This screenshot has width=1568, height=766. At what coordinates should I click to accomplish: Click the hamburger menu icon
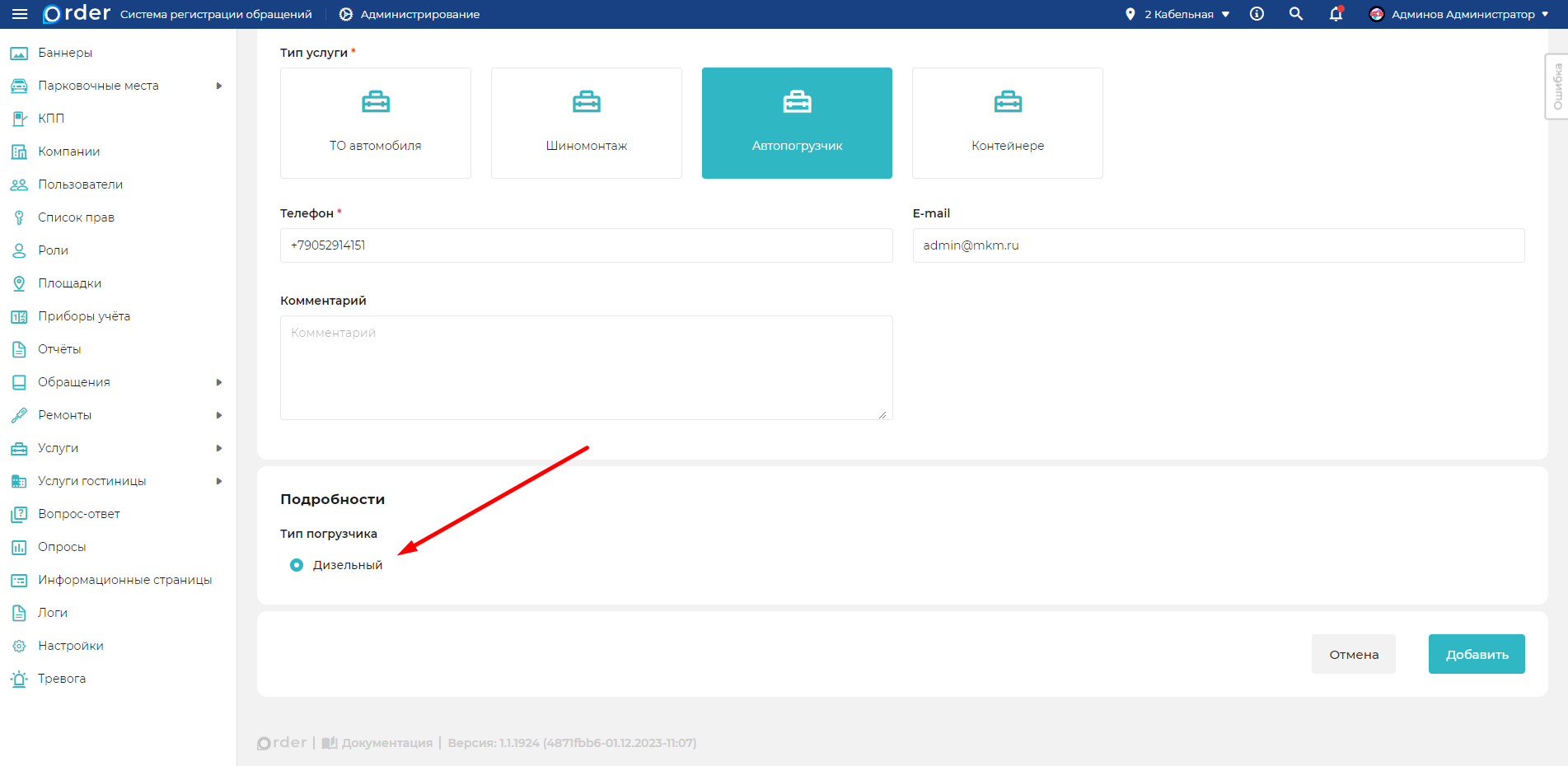[20, 14]
